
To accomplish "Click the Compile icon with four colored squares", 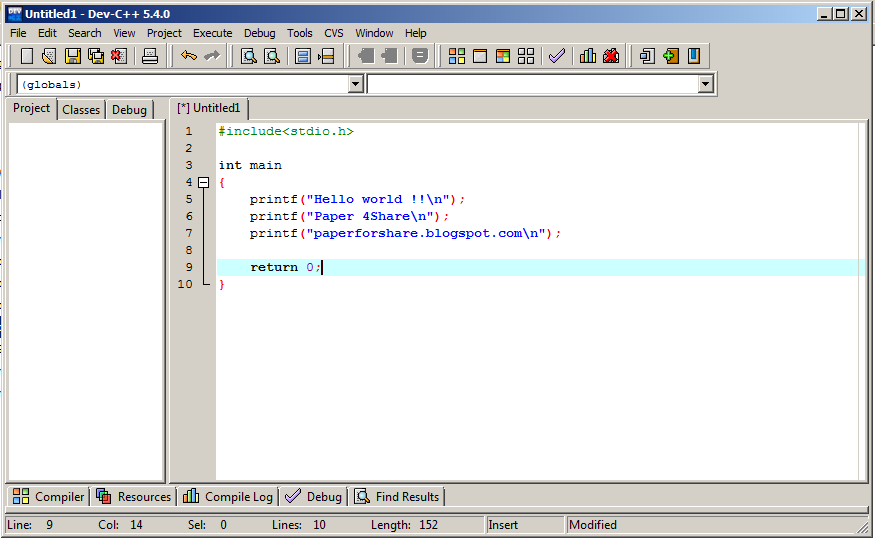I will pos(456,56).
